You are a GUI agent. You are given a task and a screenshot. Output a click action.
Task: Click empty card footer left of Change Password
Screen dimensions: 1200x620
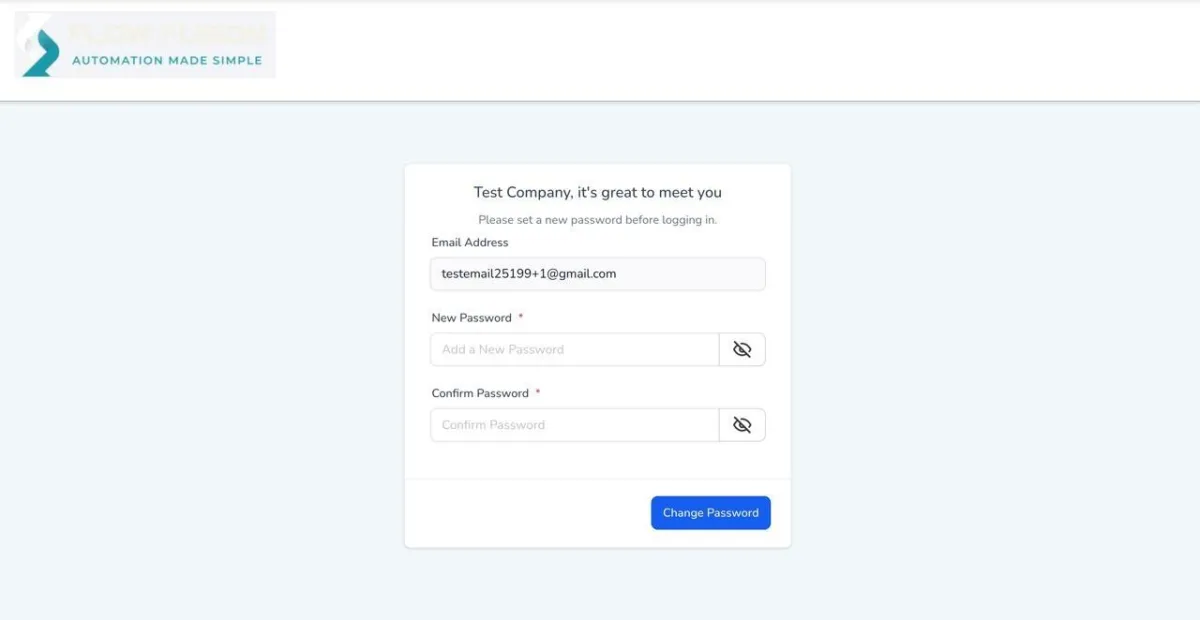(x=520, y=513)
